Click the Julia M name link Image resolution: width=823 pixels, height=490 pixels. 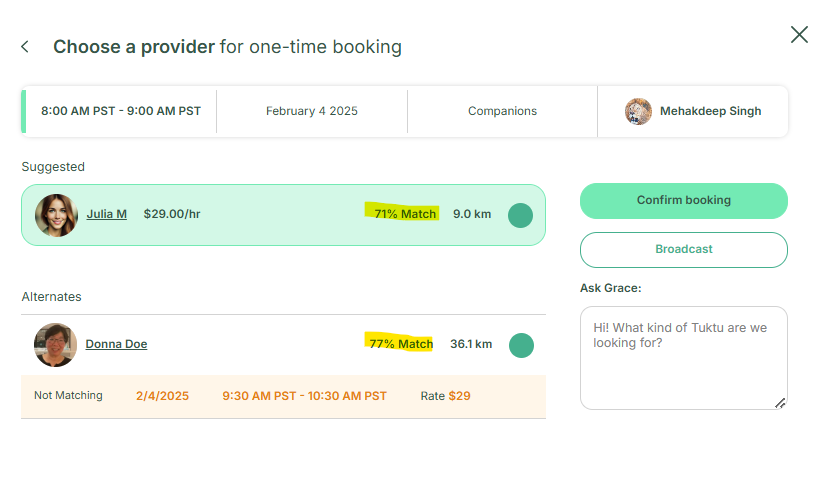coord(106,214)
